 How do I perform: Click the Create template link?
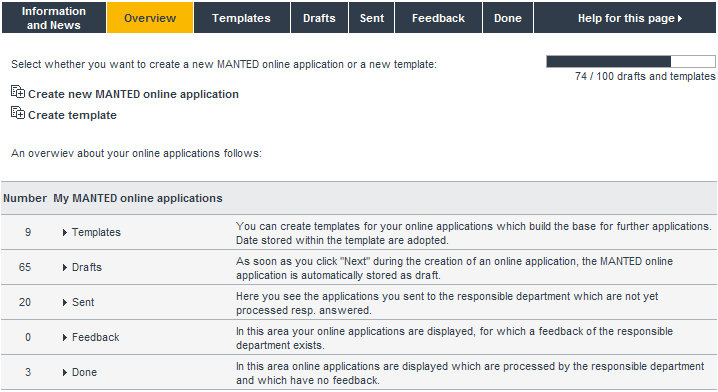[72, 115]
